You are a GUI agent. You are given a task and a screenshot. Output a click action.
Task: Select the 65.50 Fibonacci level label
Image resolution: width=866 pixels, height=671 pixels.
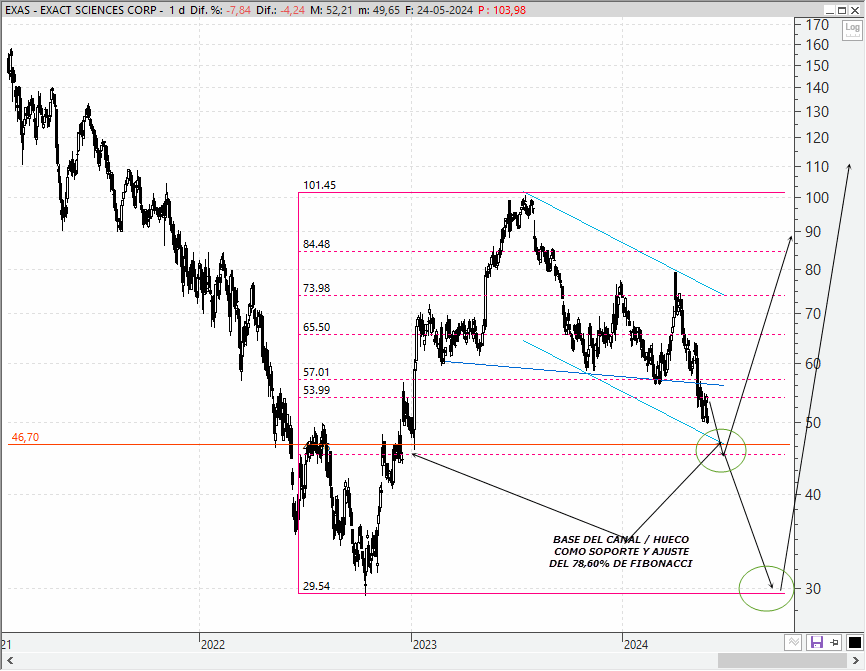(316, 327)
